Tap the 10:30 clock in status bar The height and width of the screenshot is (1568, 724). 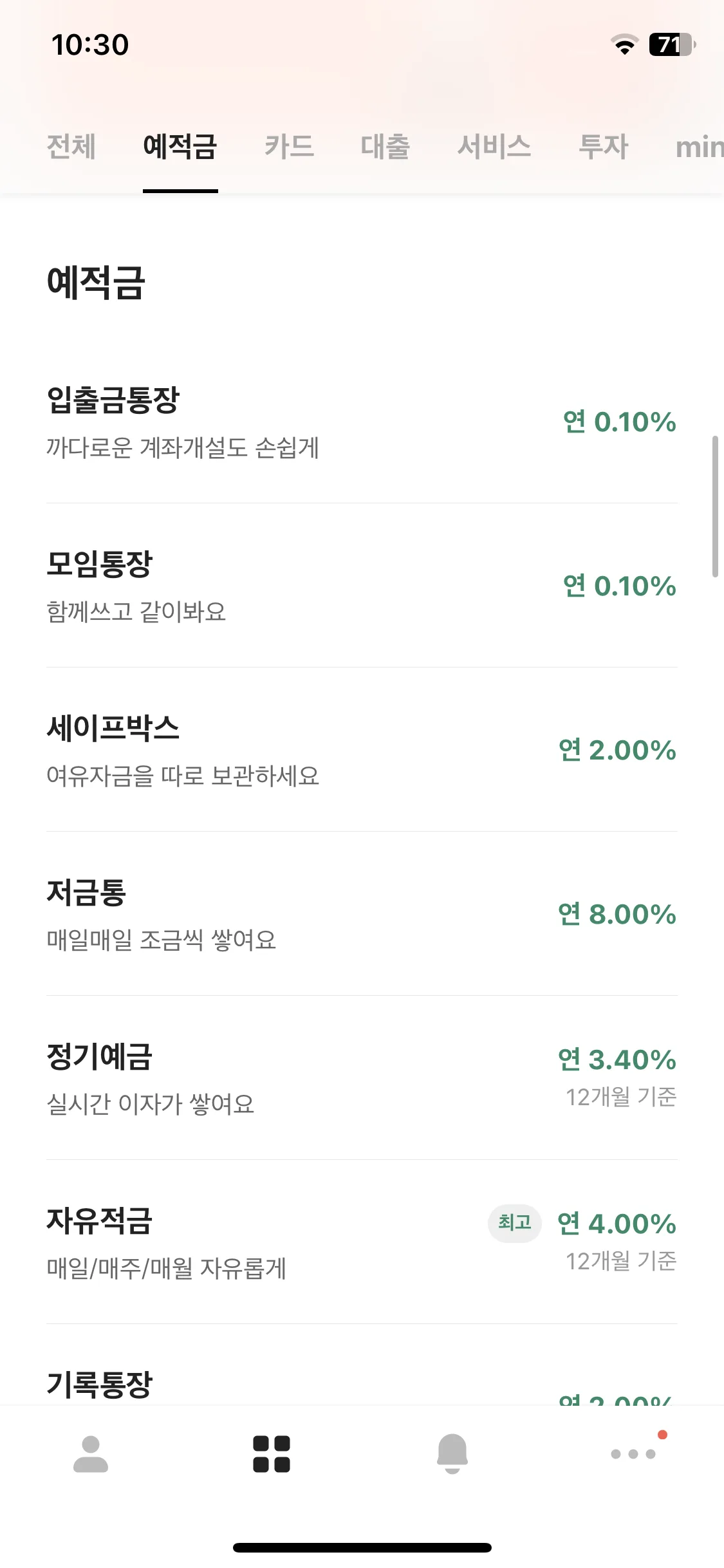[x=90, y=45]
